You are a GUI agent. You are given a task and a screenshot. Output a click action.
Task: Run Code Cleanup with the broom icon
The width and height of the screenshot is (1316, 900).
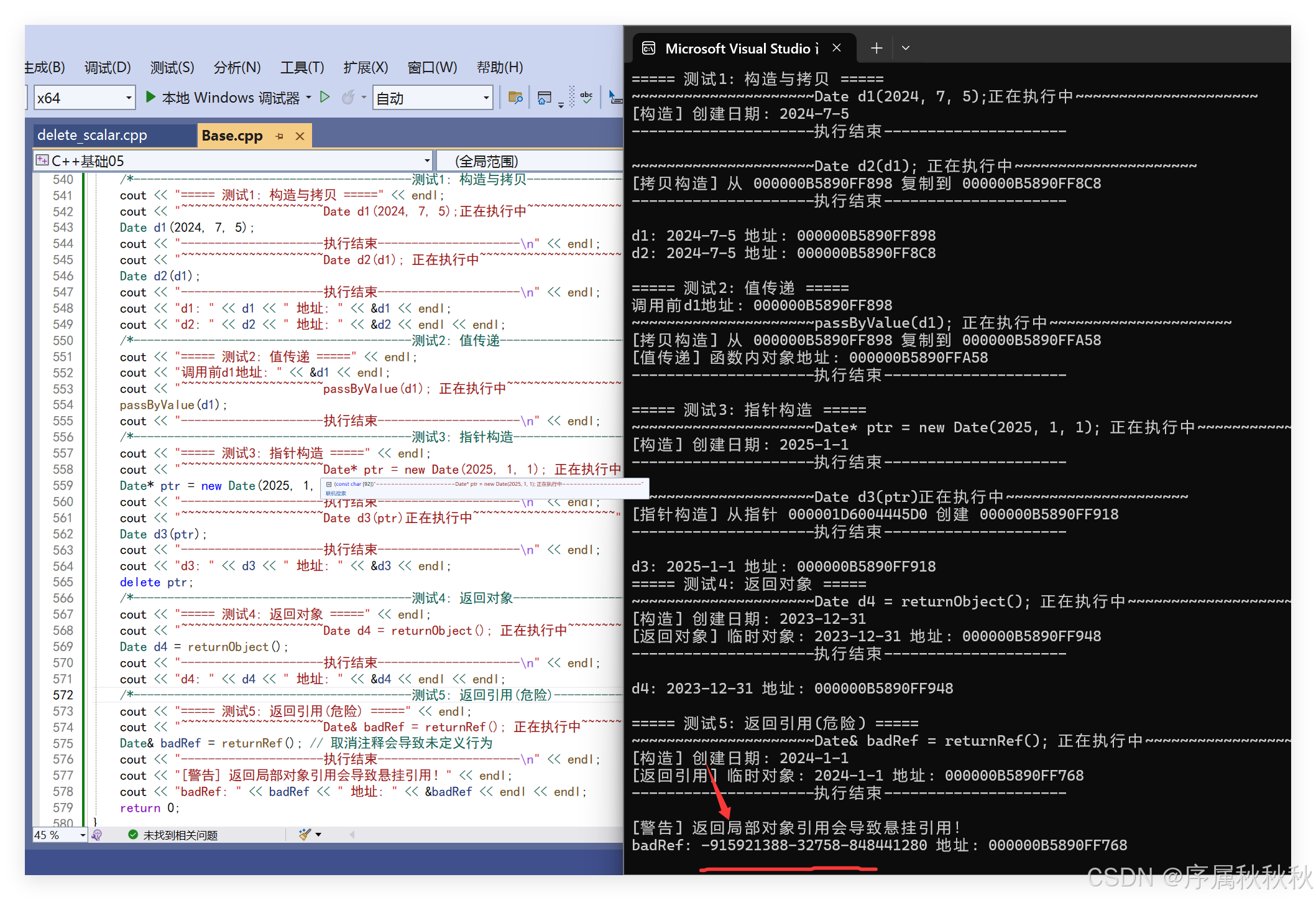(x=304, y=835)
